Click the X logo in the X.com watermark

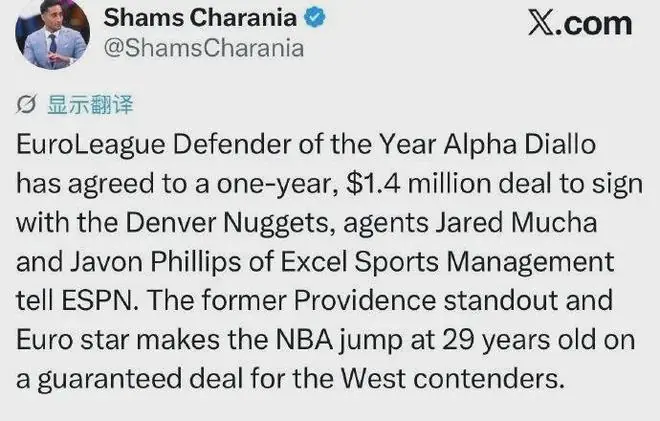(542, 24)
